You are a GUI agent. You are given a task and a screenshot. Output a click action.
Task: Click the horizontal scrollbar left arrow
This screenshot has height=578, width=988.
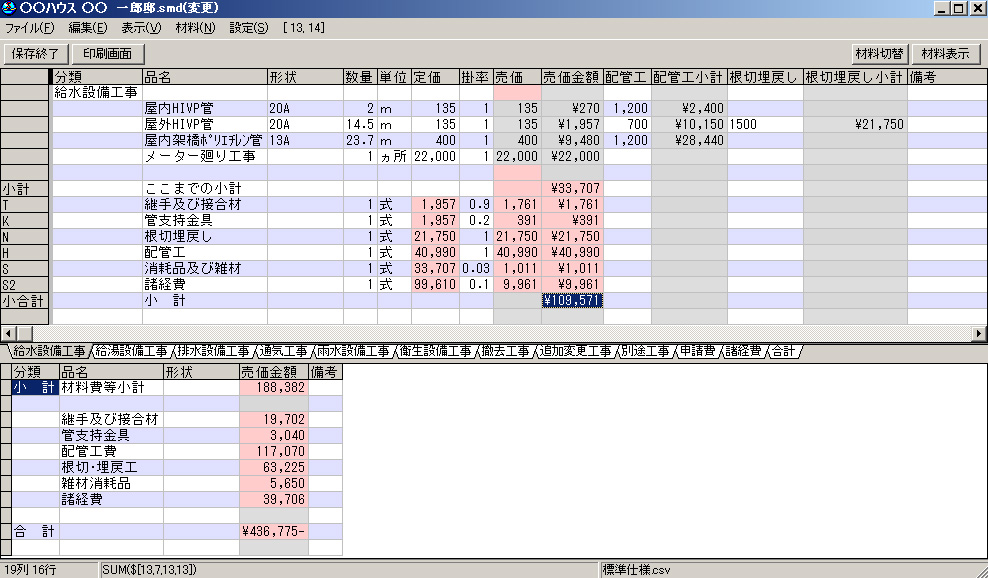tap(8, 333)
